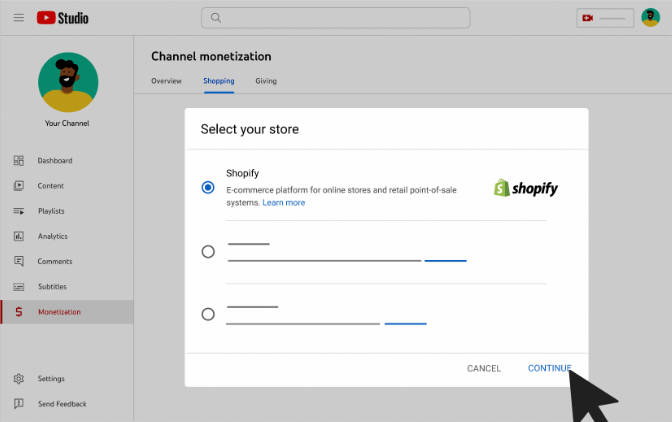Select the third store radio button

point(208,314)
